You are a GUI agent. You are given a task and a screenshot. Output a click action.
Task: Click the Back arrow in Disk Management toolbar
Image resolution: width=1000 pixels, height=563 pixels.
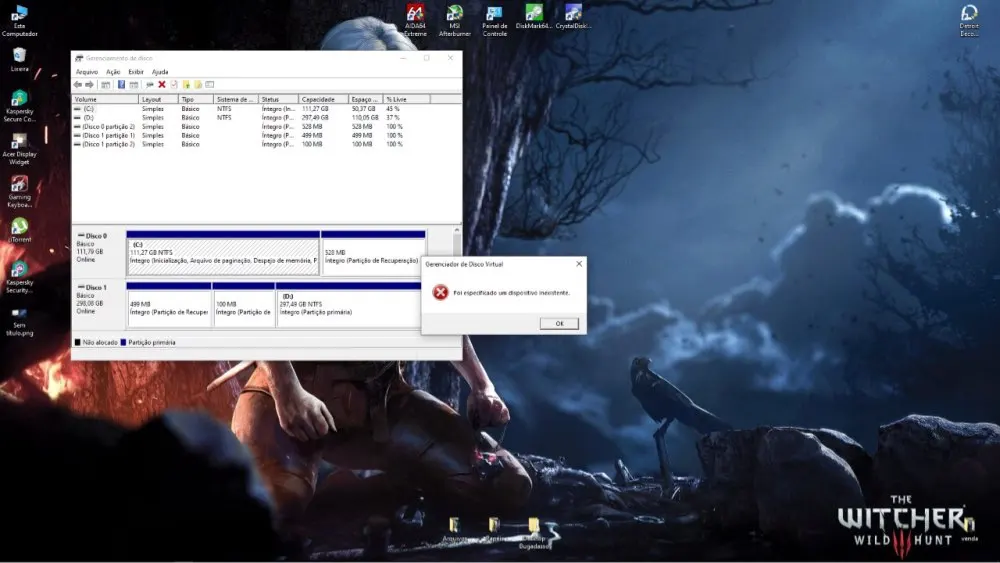[78, 85]
